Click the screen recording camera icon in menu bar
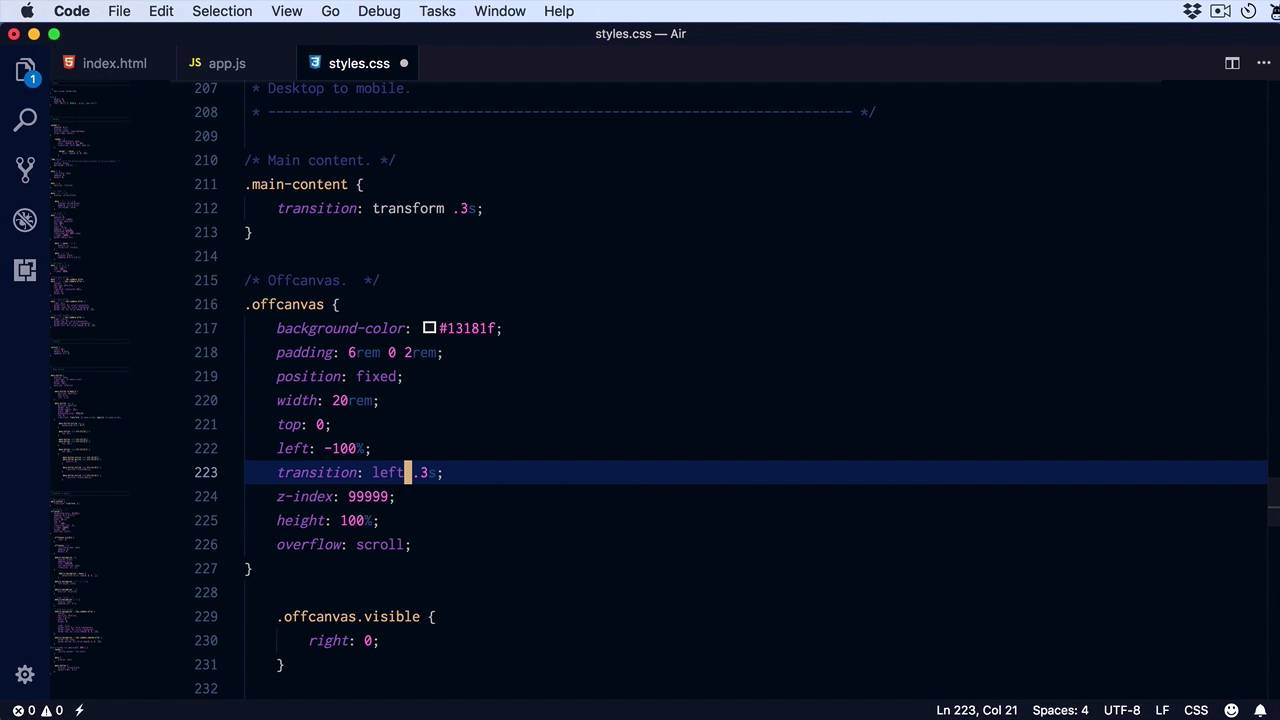 (x=1220, y=11)
